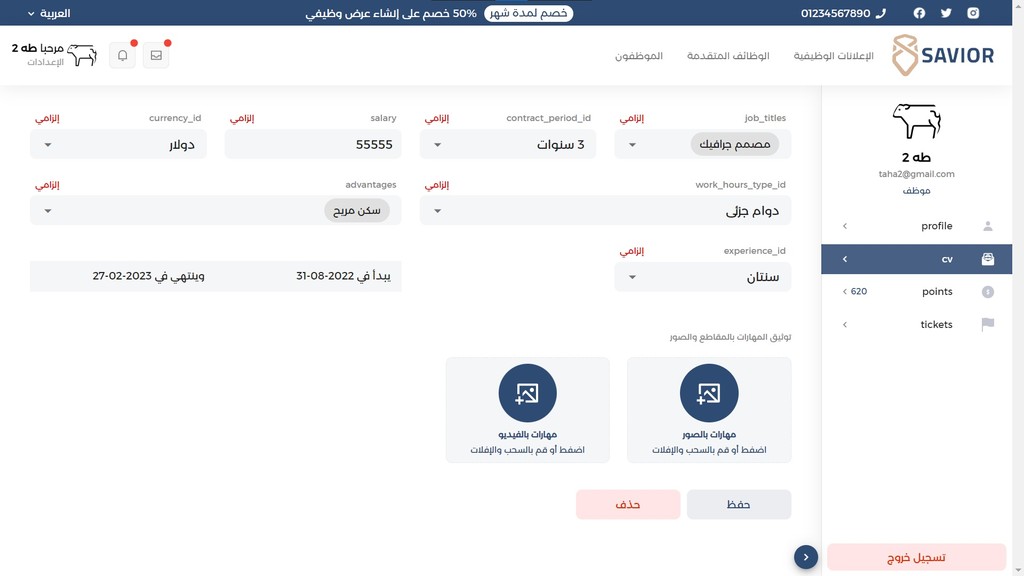The width and height of the screenshot is (1024, 576).
Task: Click the end date 27-02-2023 field
Action: tap(148, 276)
